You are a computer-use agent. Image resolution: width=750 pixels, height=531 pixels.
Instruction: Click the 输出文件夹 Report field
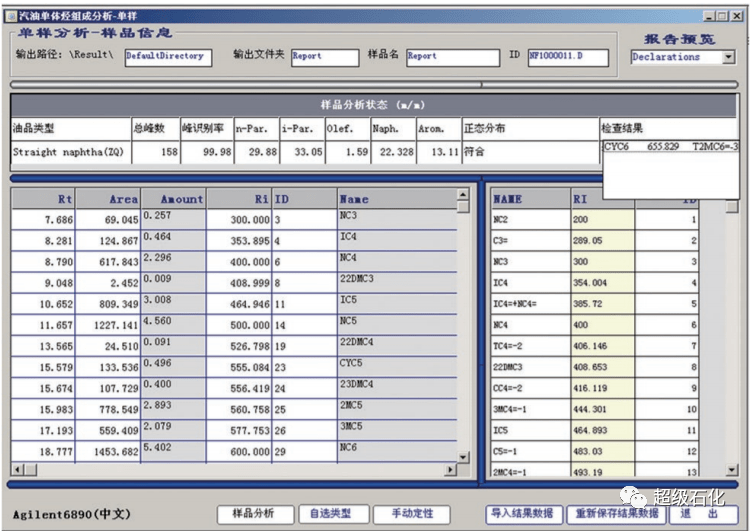coord(325,57)
